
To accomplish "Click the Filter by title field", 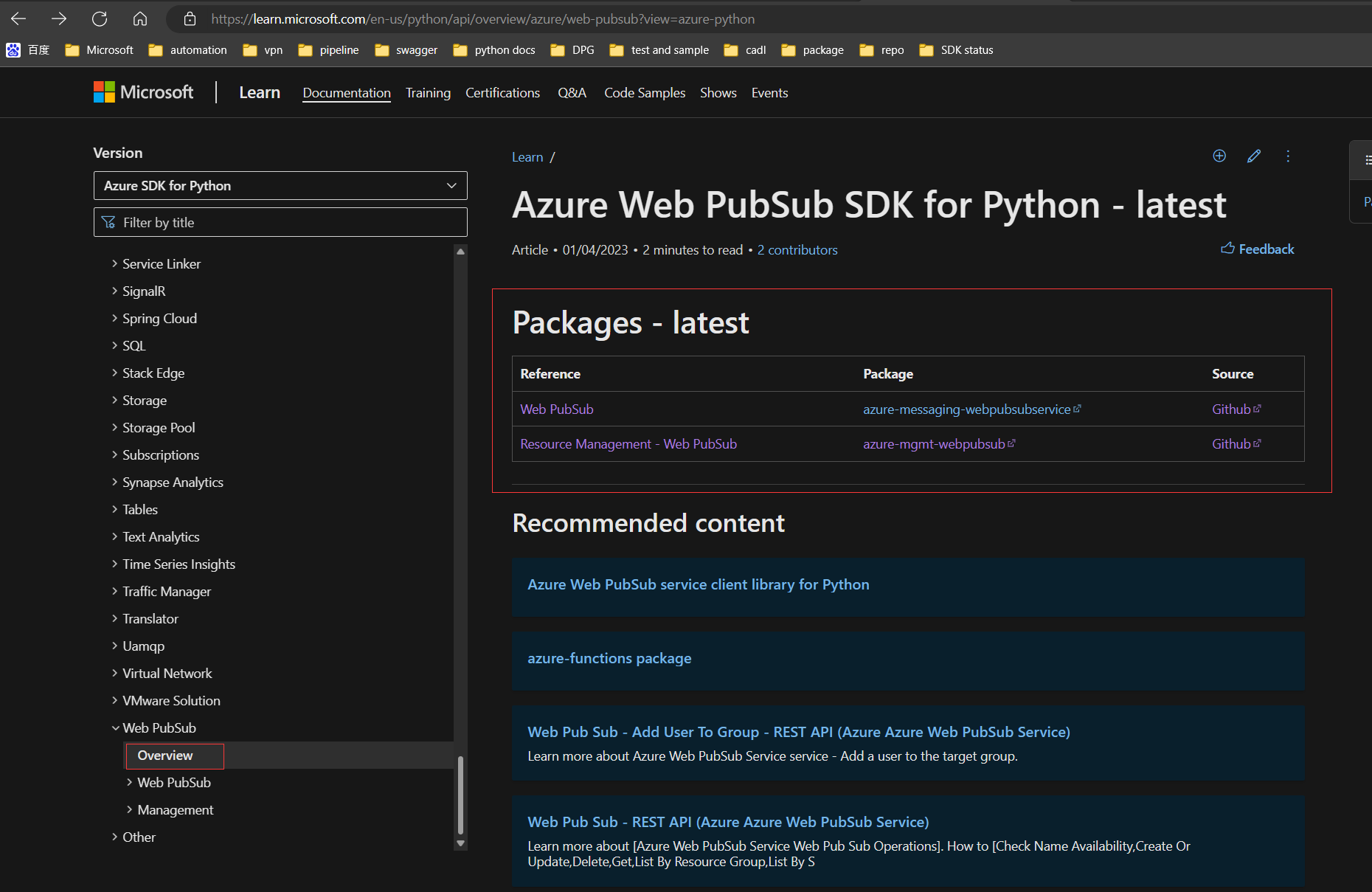I will [x=280, y=222].
